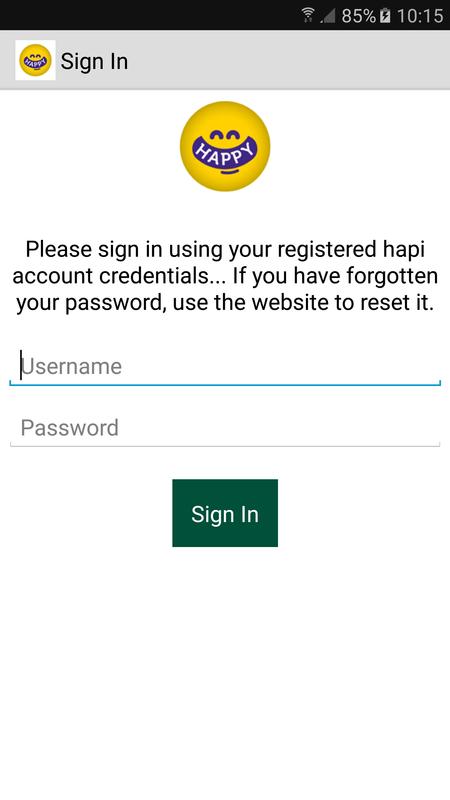Select the "Sign In" header title
This screenshot has width=450, height=800.
pyautogui.click(x=94, y=62)
